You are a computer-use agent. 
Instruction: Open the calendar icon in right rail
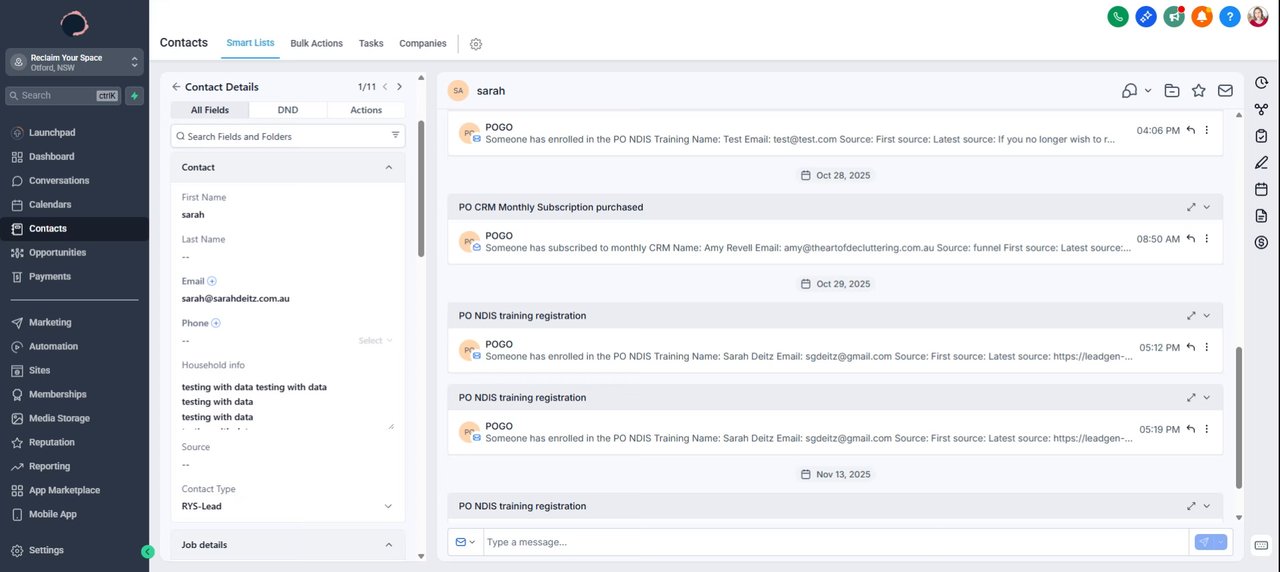(1261, 189)
